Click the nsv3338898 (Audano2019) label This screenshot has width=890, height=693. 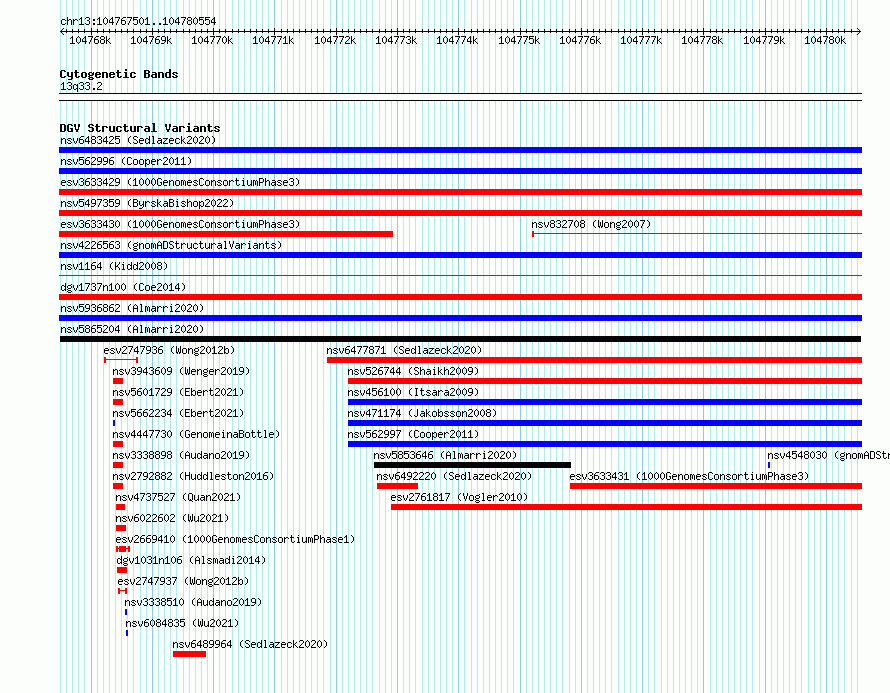tap(181, 455)
